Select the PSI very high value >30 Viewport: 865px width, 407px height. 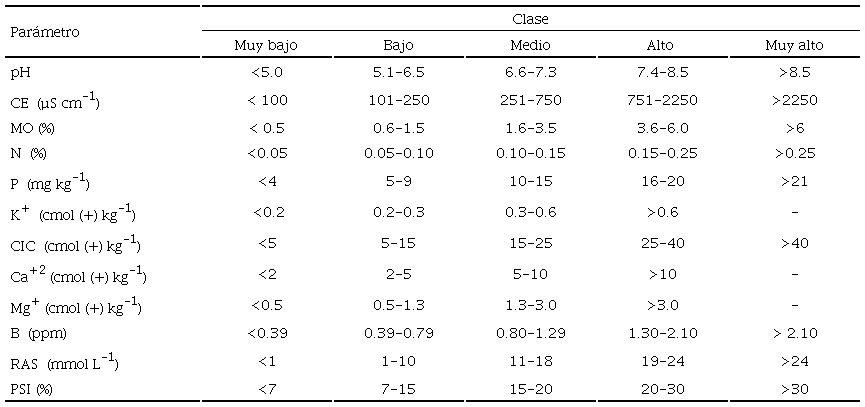tap(793, 386)
